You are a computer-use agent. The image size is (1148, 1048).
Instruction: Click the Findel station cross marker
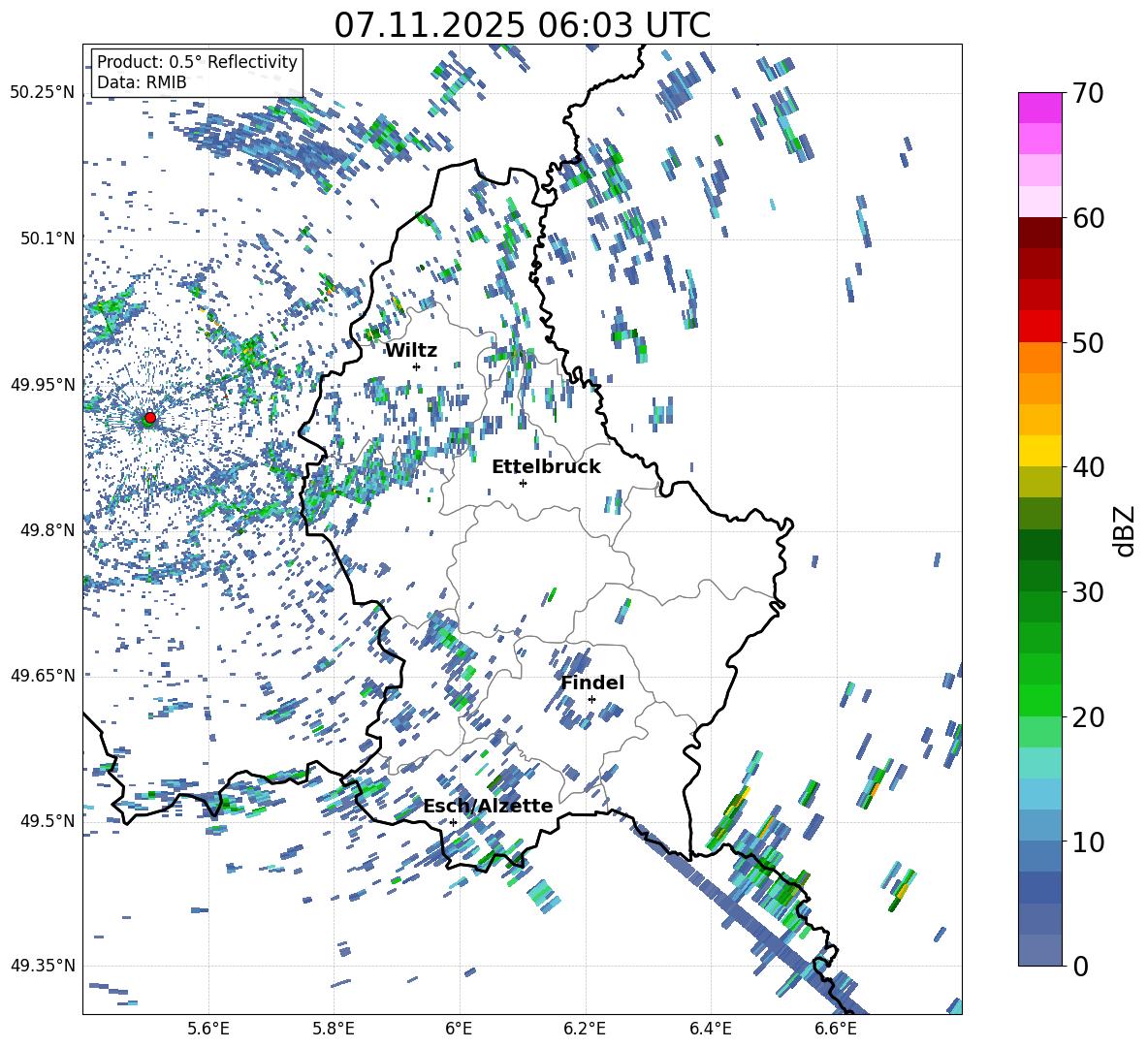tap(591, 700)
